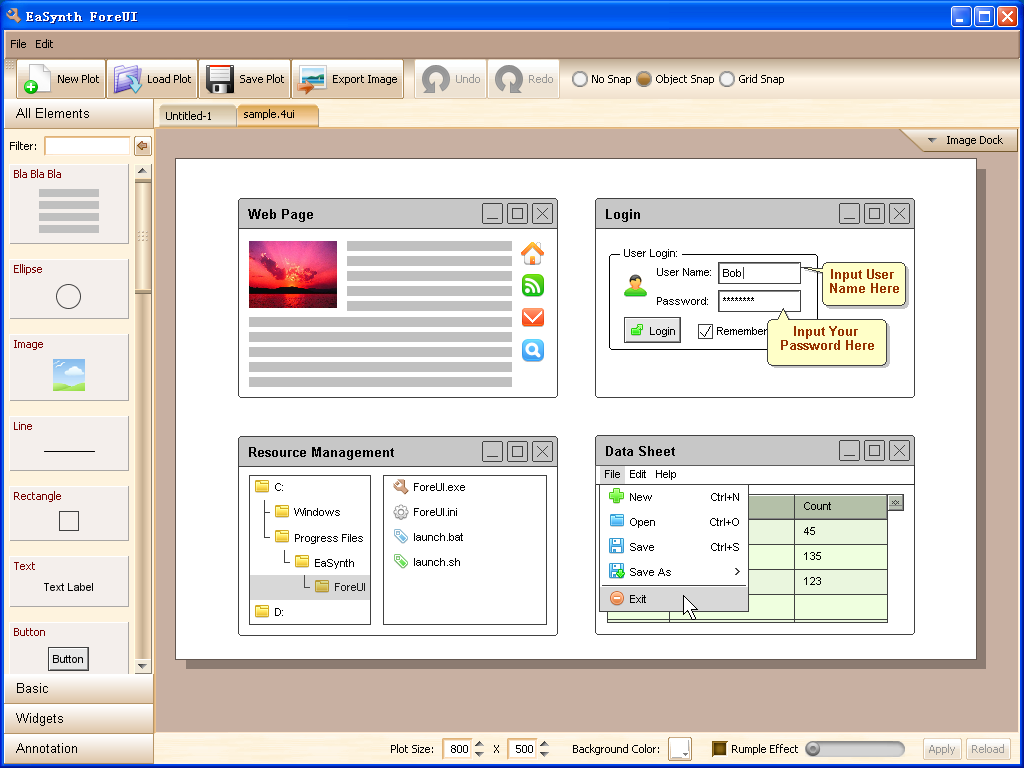Click the filter clear arrow icon

[142, 146]
